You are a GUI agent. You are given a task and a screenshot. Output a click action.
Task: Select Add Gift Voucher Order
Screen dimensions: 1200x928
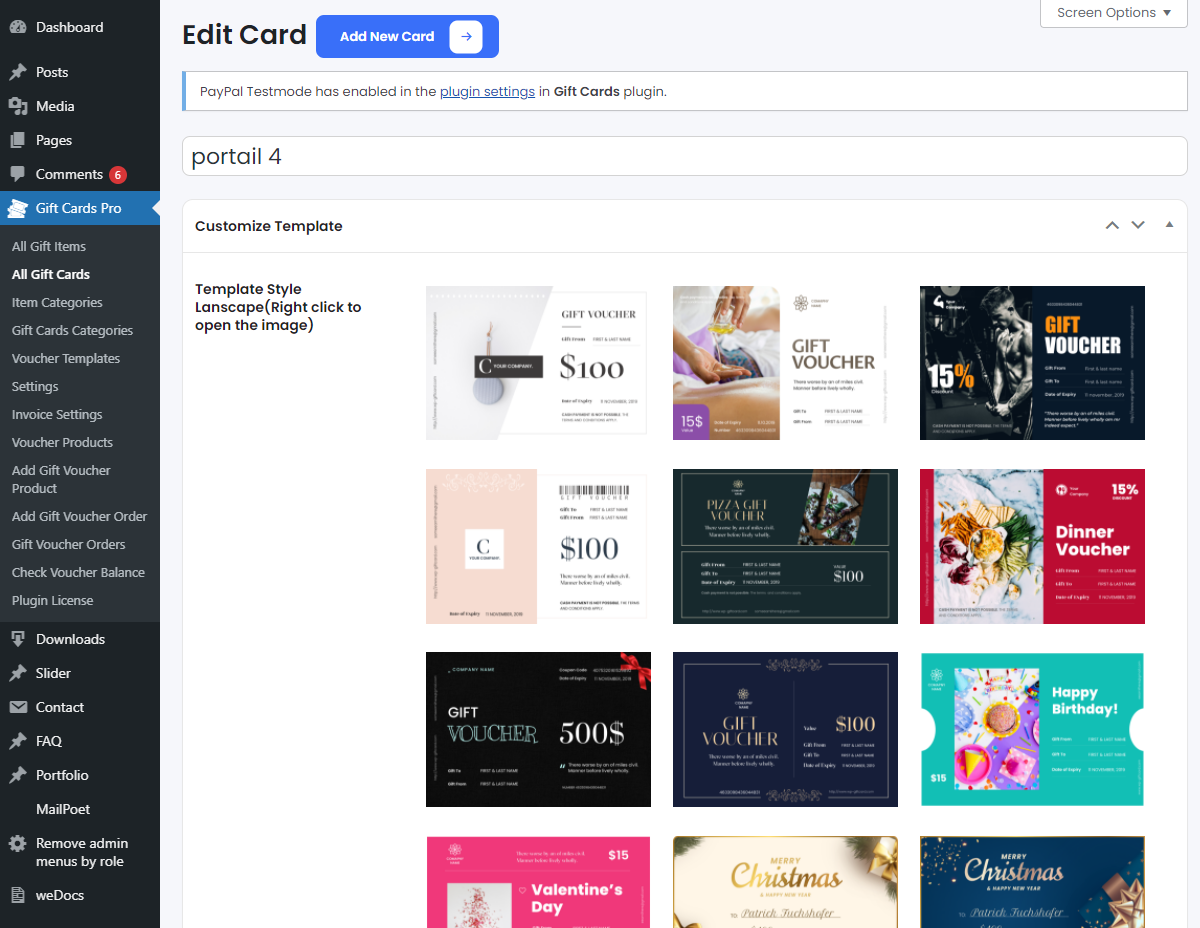(x=79, y=516)
